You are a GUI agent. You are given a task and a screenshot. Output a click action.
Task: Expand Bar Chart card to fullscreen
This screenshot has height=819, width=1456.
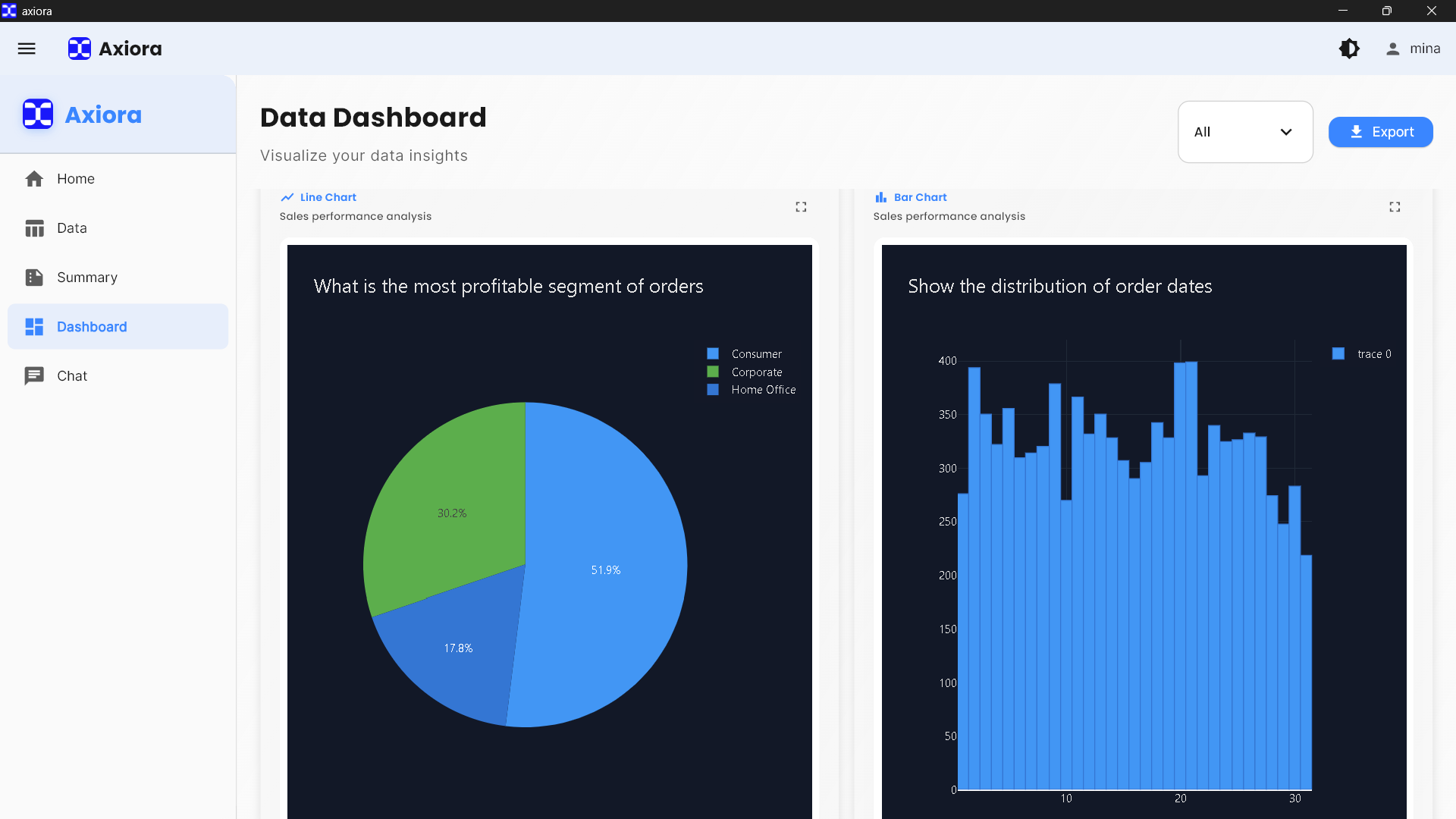click(1395, 207)
